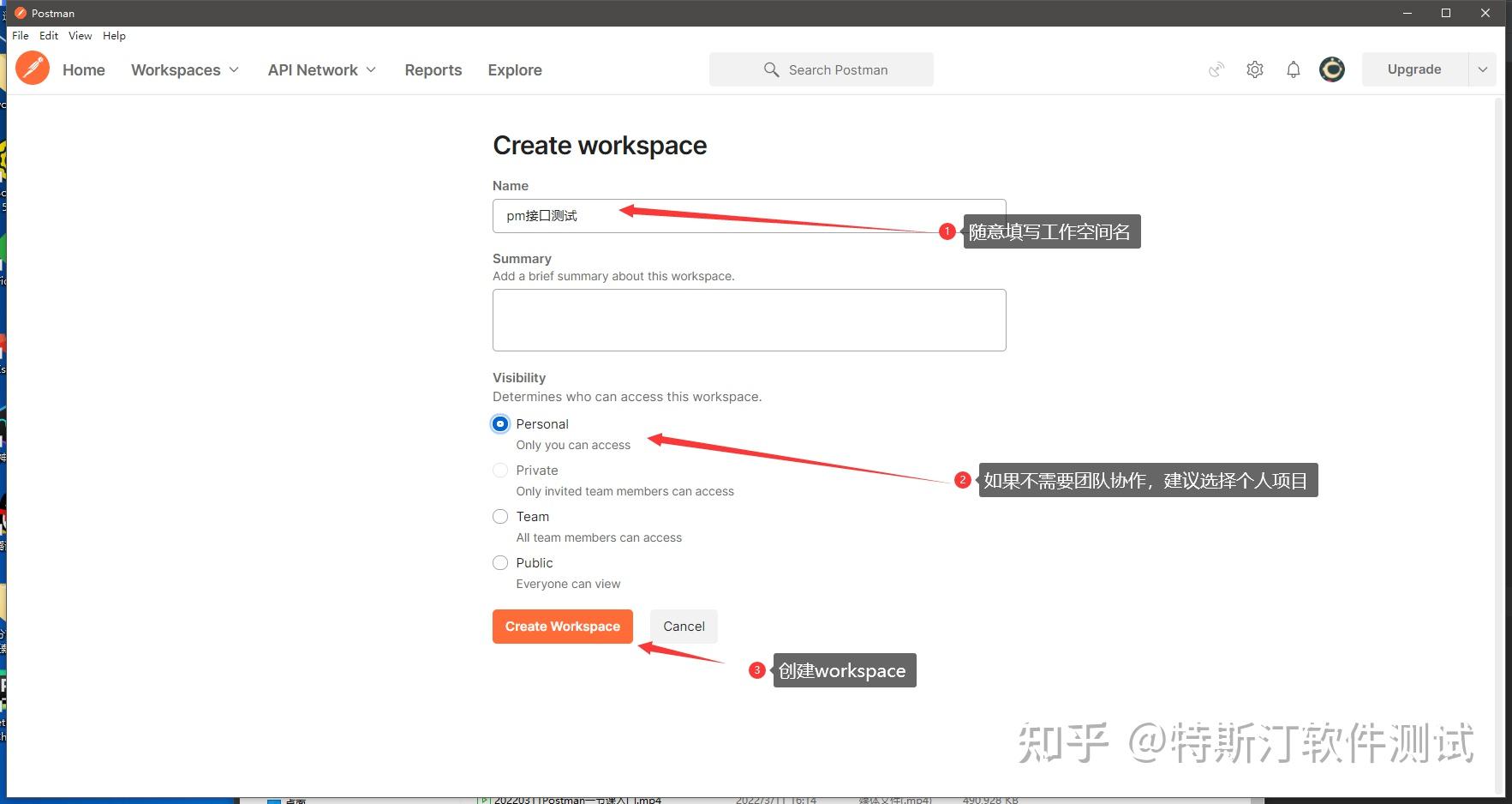The height and width of the screenshot is (804, 1512).
Task: Click the 'Create workspace' heading
Action: (600, 146)
